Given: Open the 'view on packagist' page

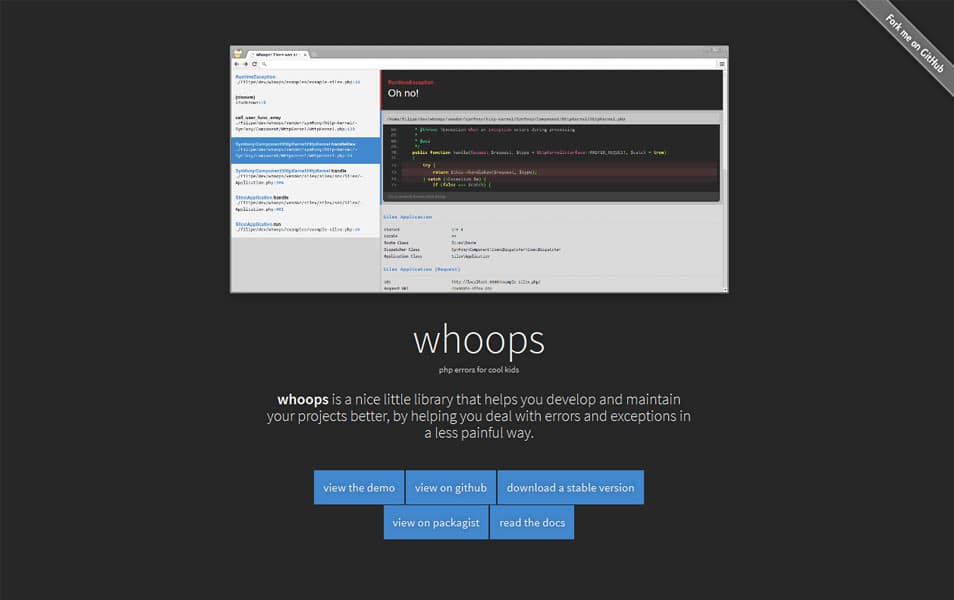Looking at the screenshot, I should [435, 522].
